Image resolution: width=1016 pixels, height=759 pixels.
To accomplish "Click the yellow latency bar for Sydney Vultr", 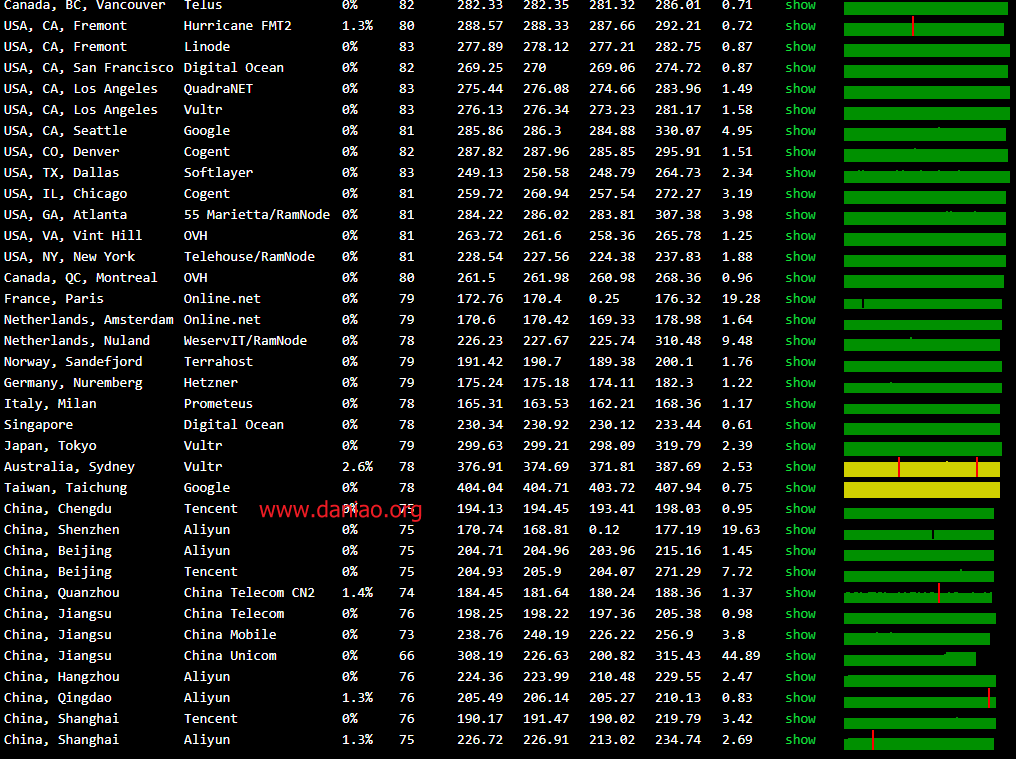I will pyautogui.click(x=921, y=469).
